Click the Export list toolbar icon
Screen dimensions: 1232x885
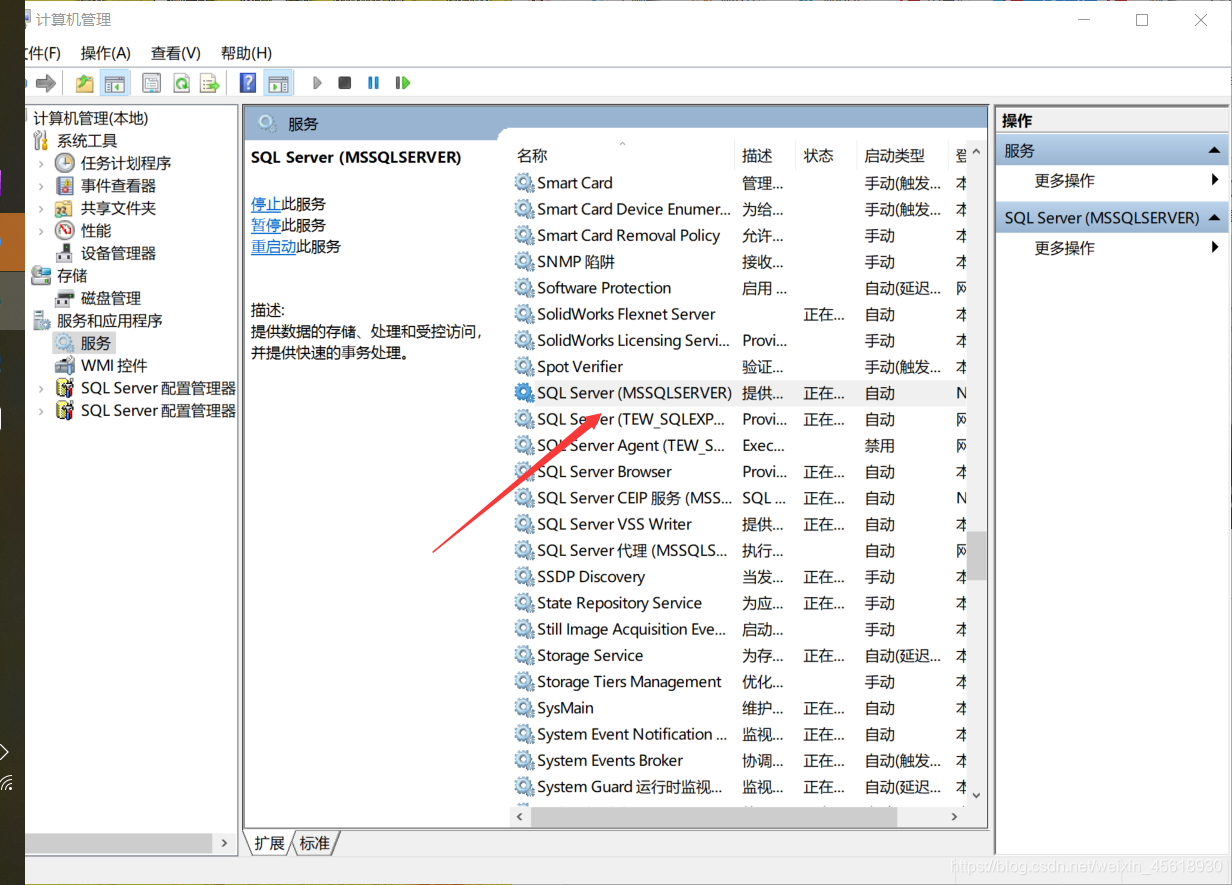[209, 83]
